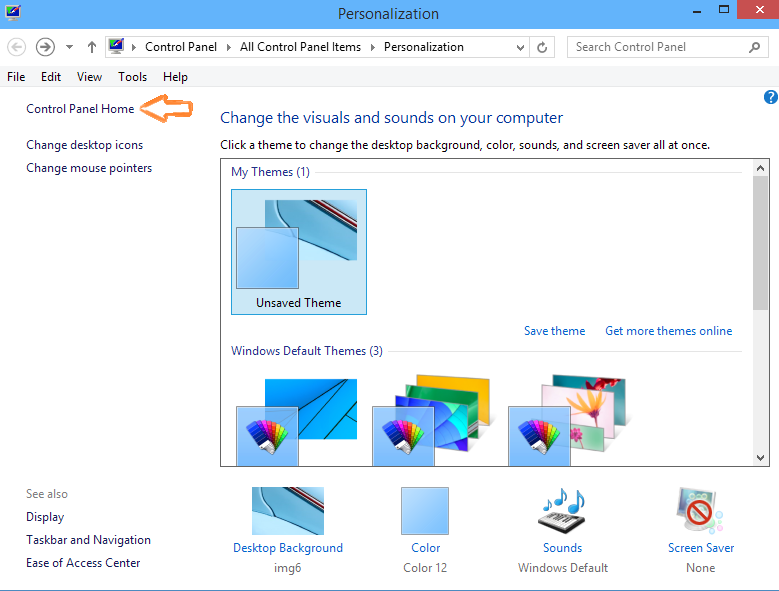Open the Color swatch icon
779x591 pixels.
click(x=425, y=511)
